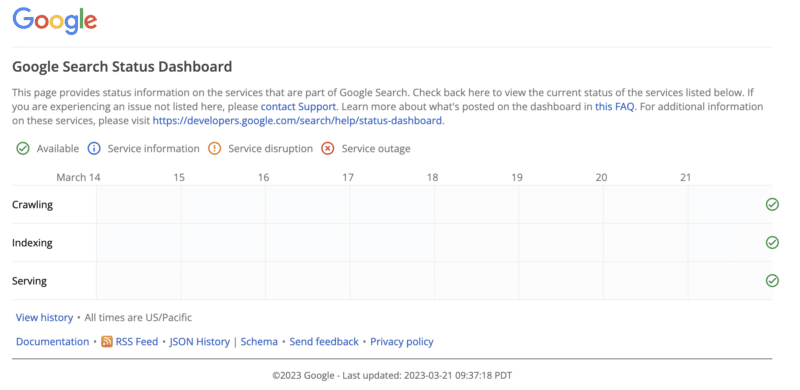Screen dimensions: 800x390
Task: Click the Serving row cell under date 18
Action: point(477,281)
